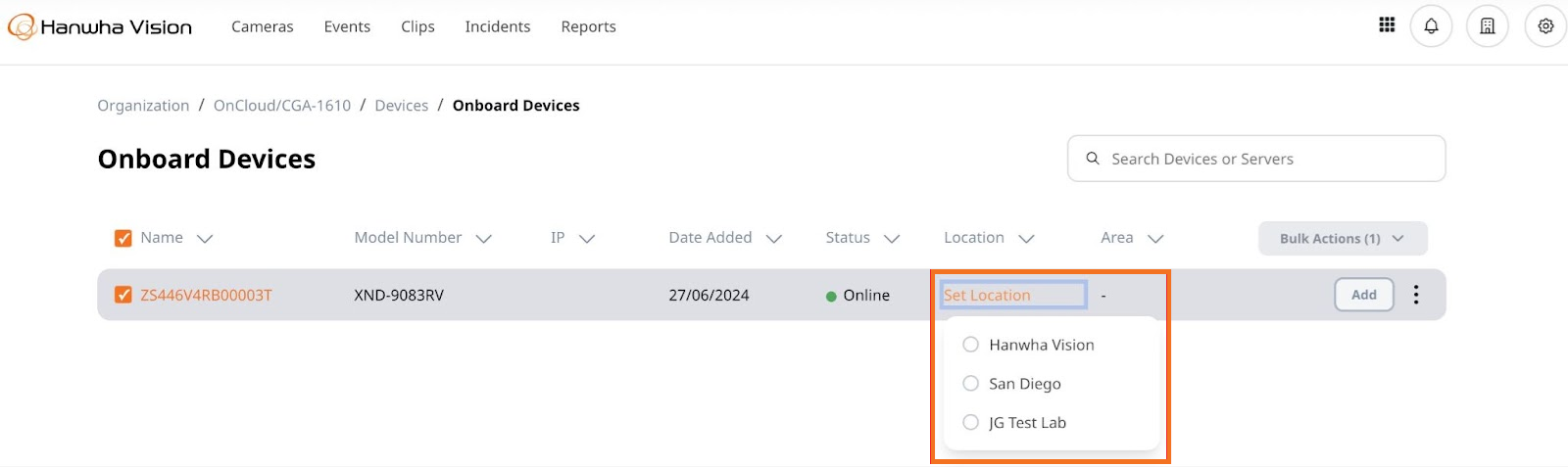Focus the Search Devices or Servers field
The height and width of the screenshot is (467, 1568).
click(1256, 159)
